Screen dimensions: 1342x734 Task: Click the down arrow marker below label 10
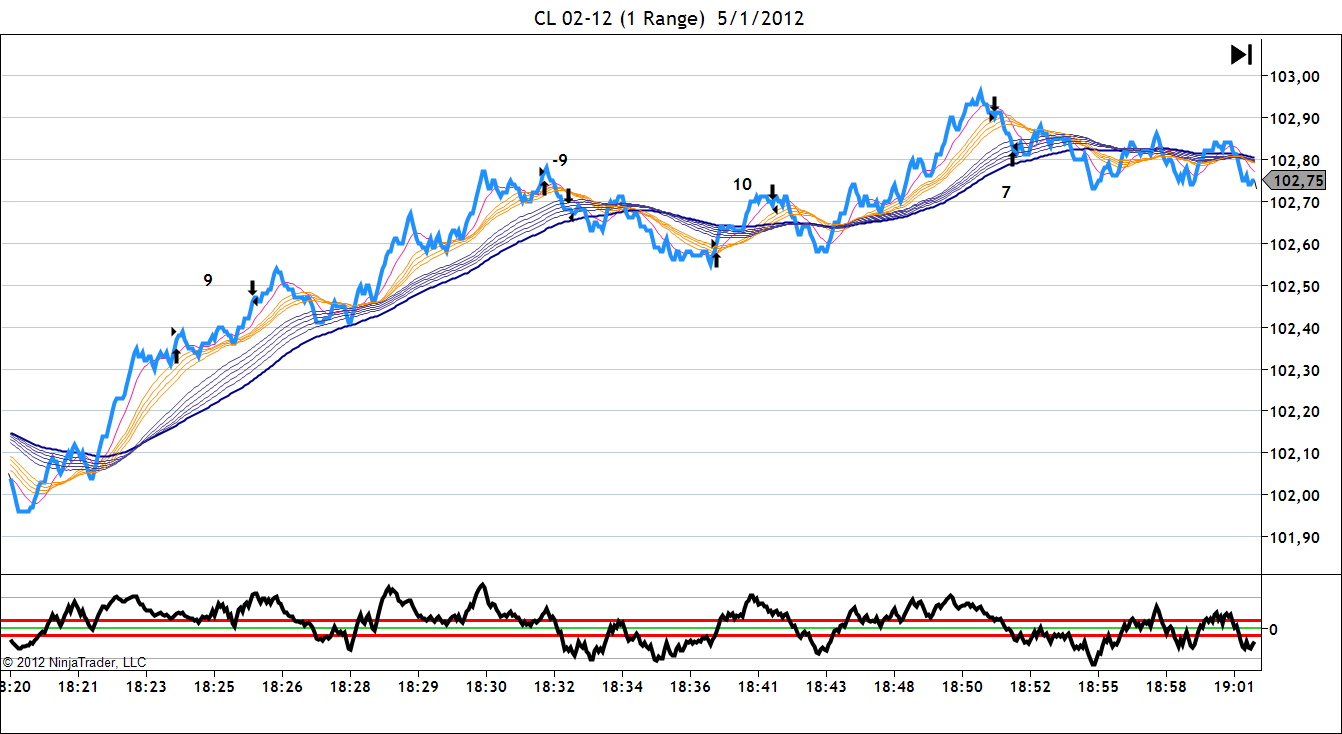773,192
